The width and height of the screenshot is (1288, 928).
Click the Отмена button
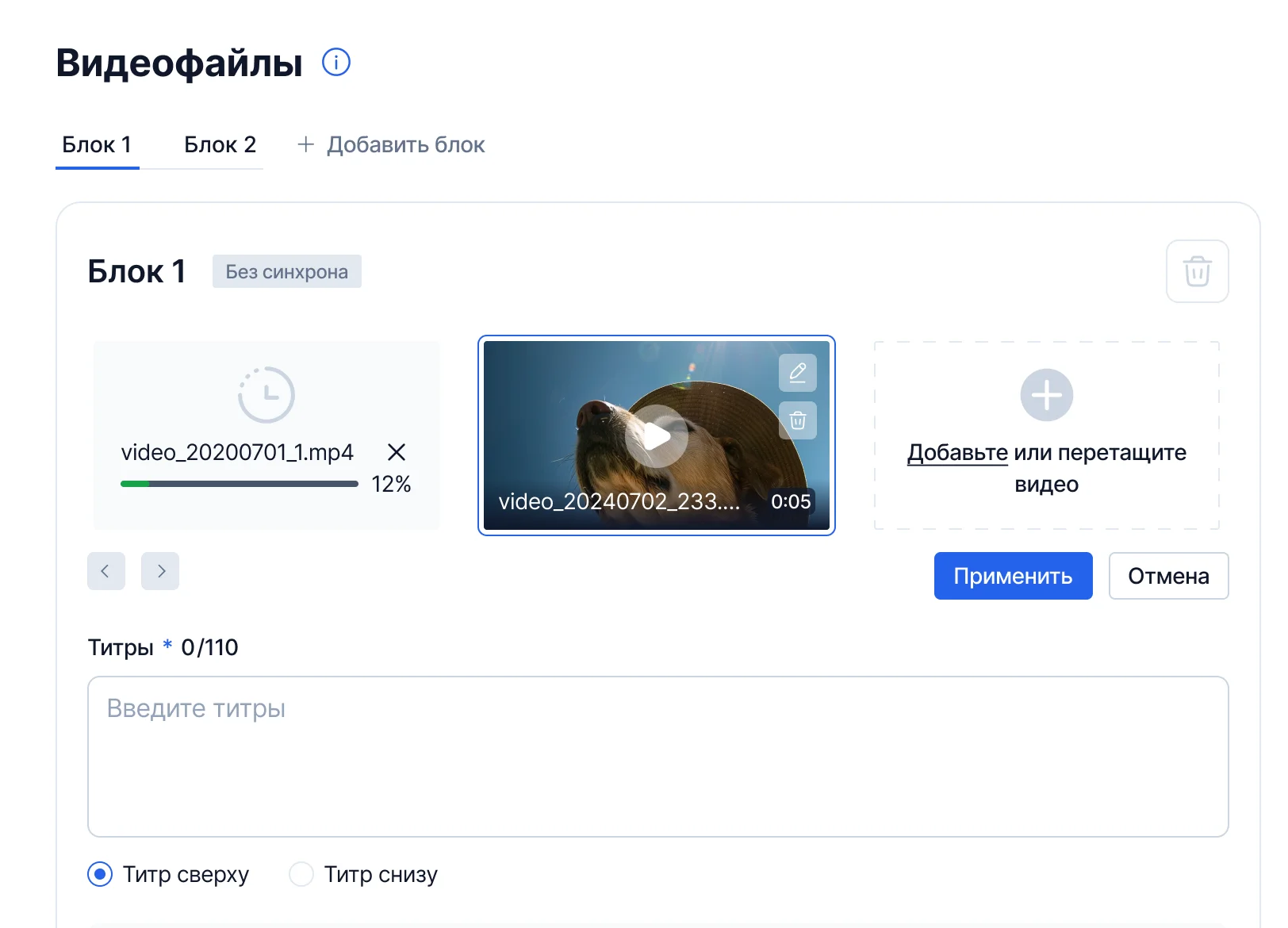click(x=1168, y=576)
